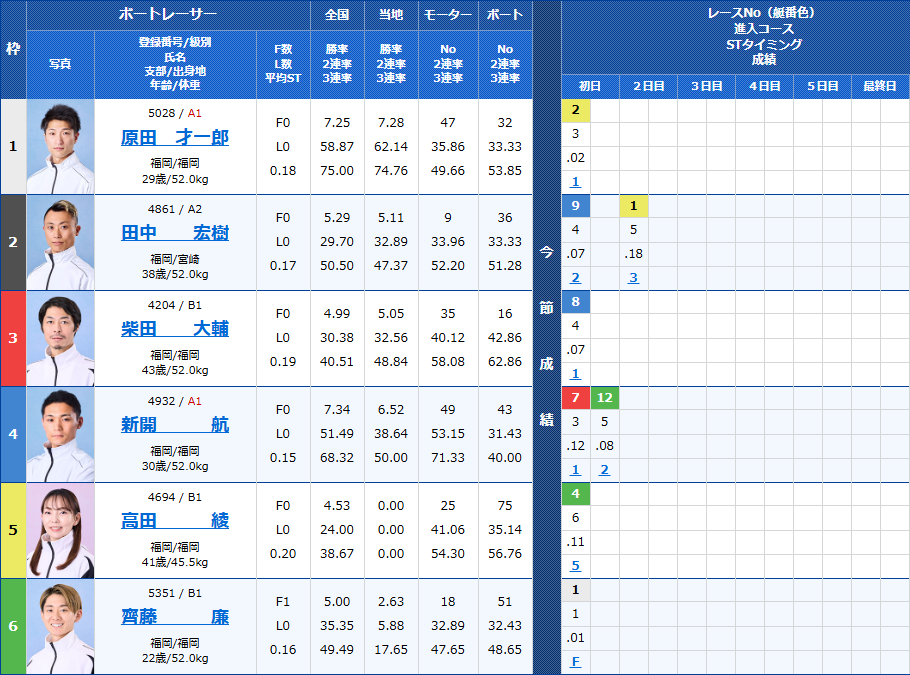Open 新開's race 12 result link 2
The image size is (910, 675).
(x=604, y=470)
